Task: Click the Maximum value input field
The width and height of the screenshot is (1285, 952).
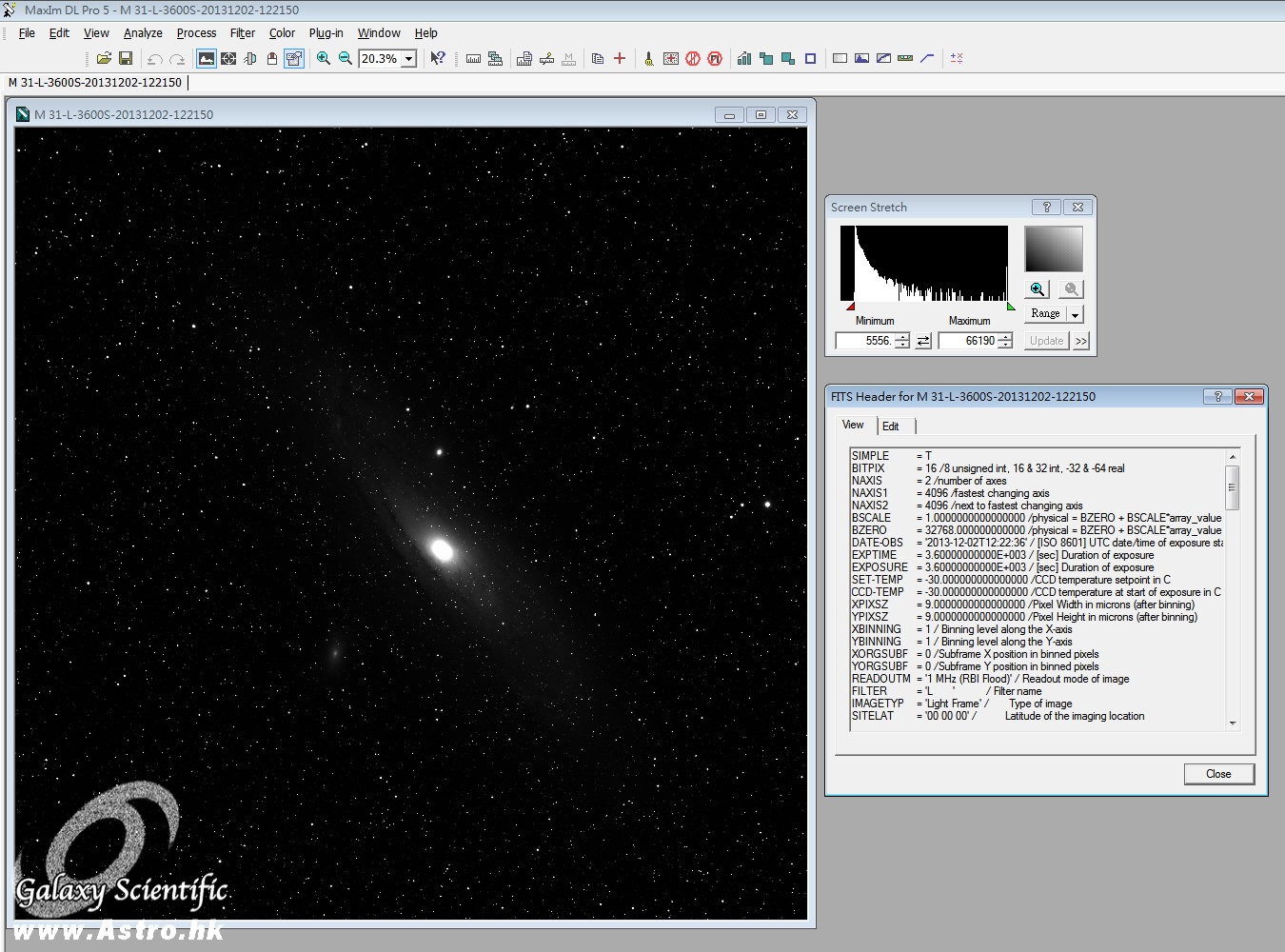Action: pos(968,341)
